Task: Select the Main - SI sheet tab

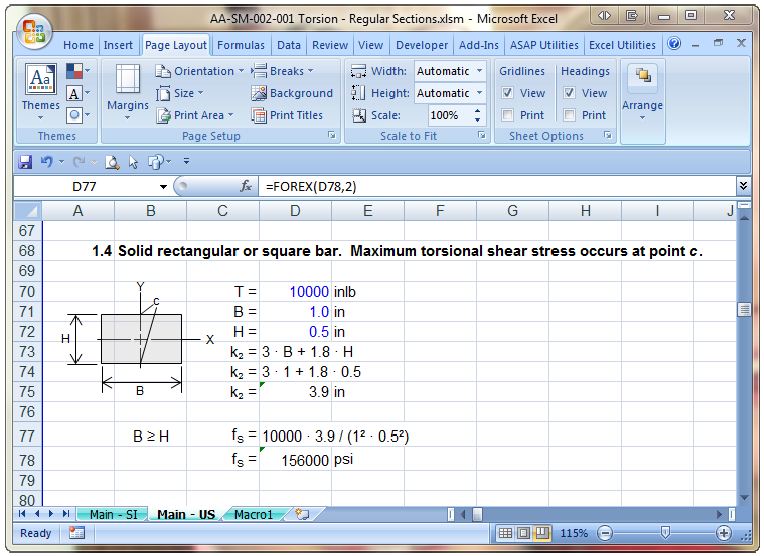Action: [x=113, y=514]
